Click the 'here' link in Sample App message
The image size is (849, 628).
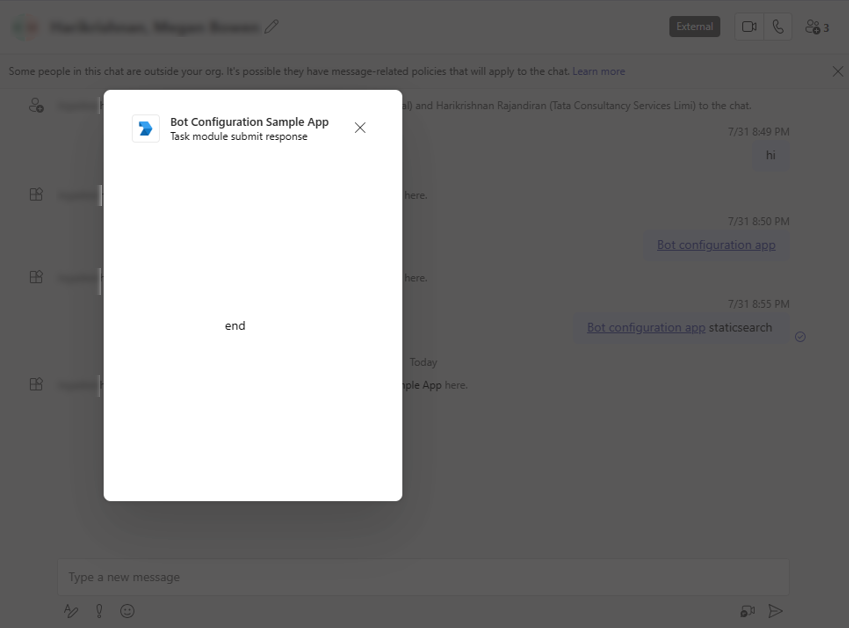click(455, 385)
